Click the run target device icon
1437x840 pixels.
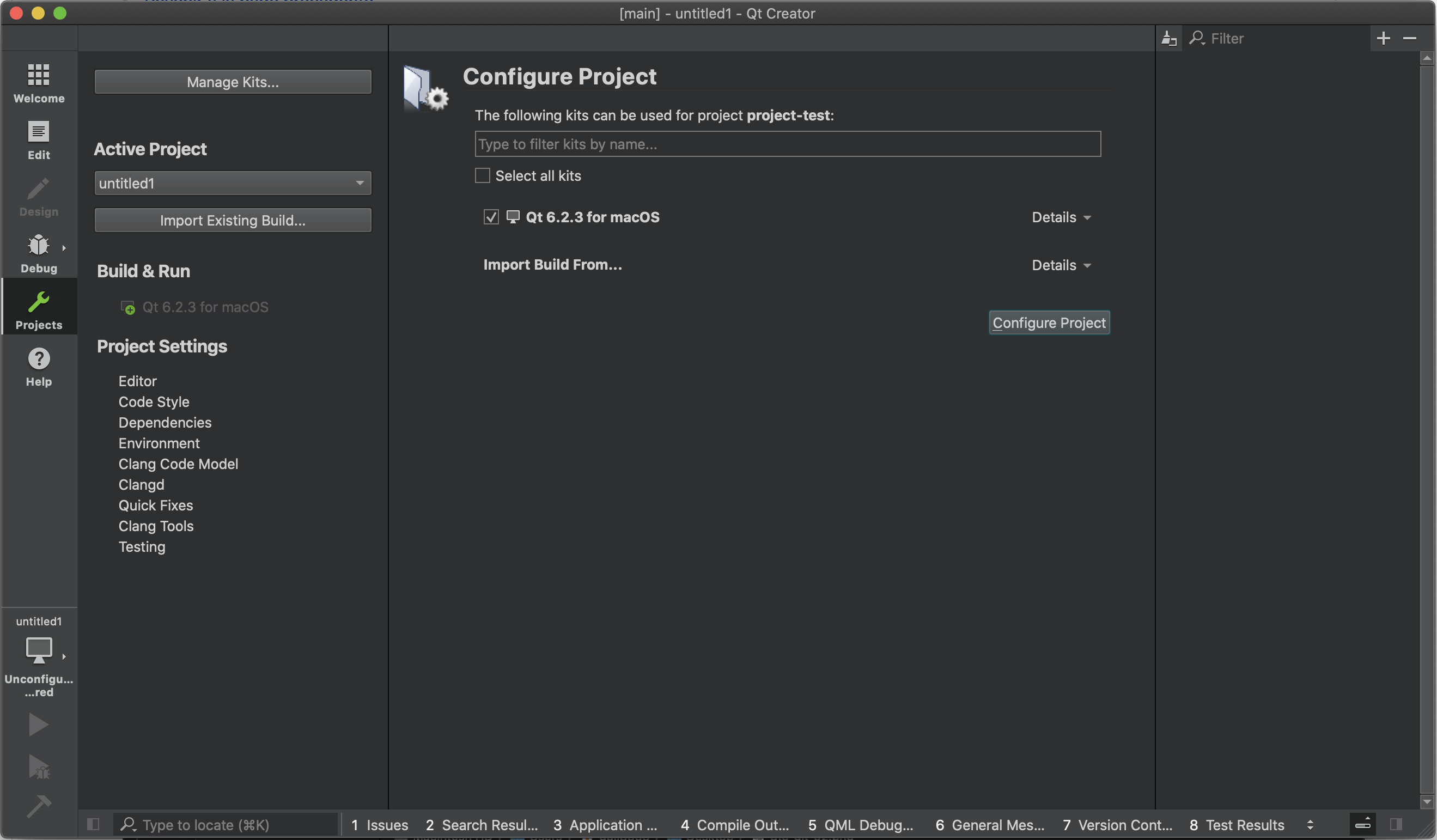pos(38,649)
